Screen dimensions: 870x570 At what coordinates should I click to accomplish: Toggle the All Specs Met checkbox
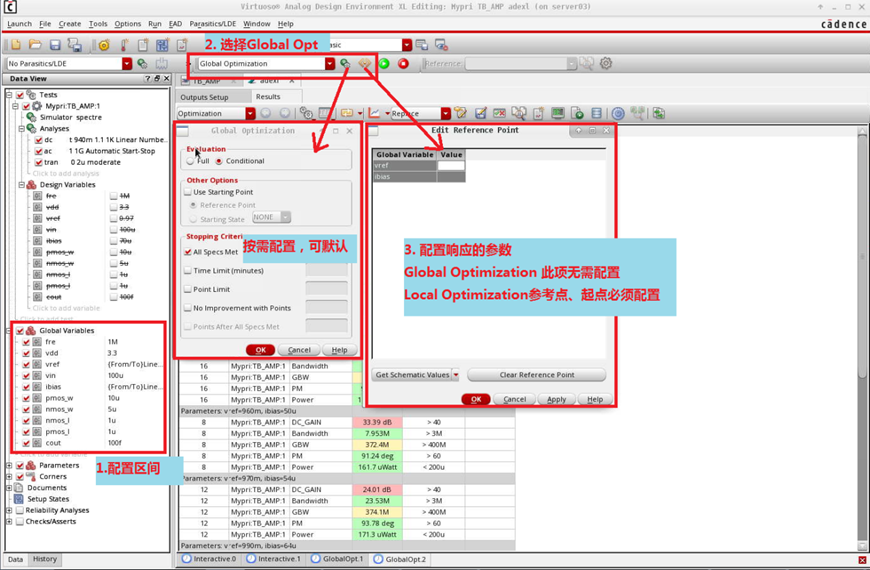(188, 252)
